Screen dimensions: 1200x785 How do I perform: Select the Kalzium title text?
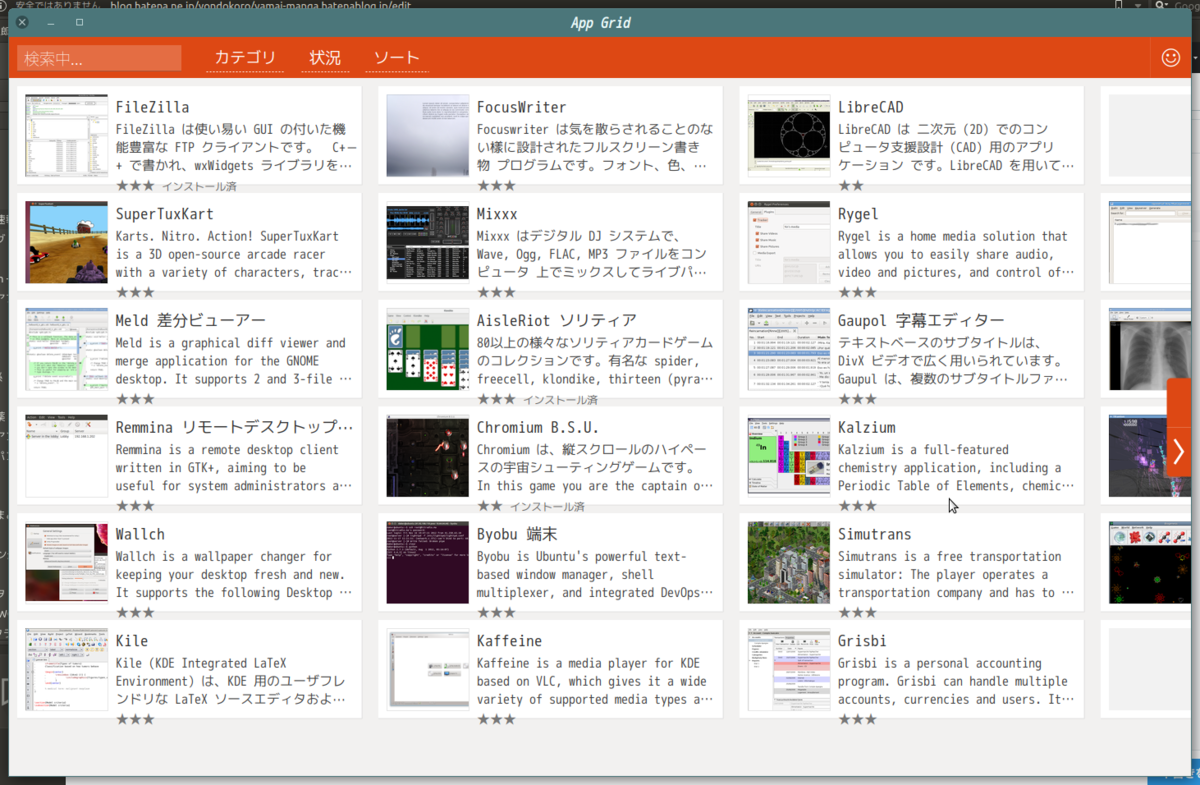coord(866,427)
